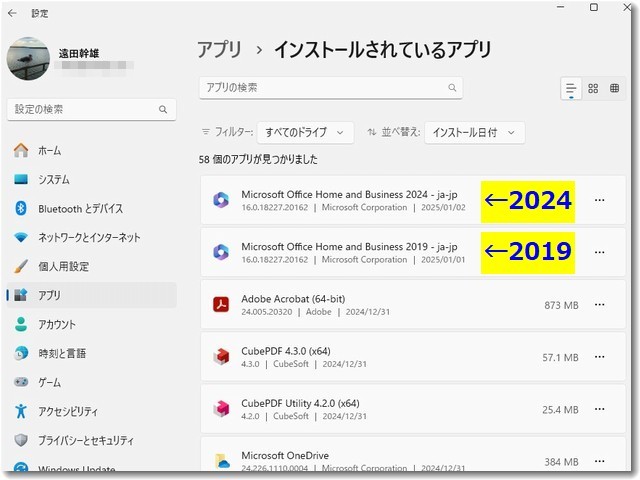Click the CubePDF Utility app icon
Screen dimensions: 640x480
point(221,409)
